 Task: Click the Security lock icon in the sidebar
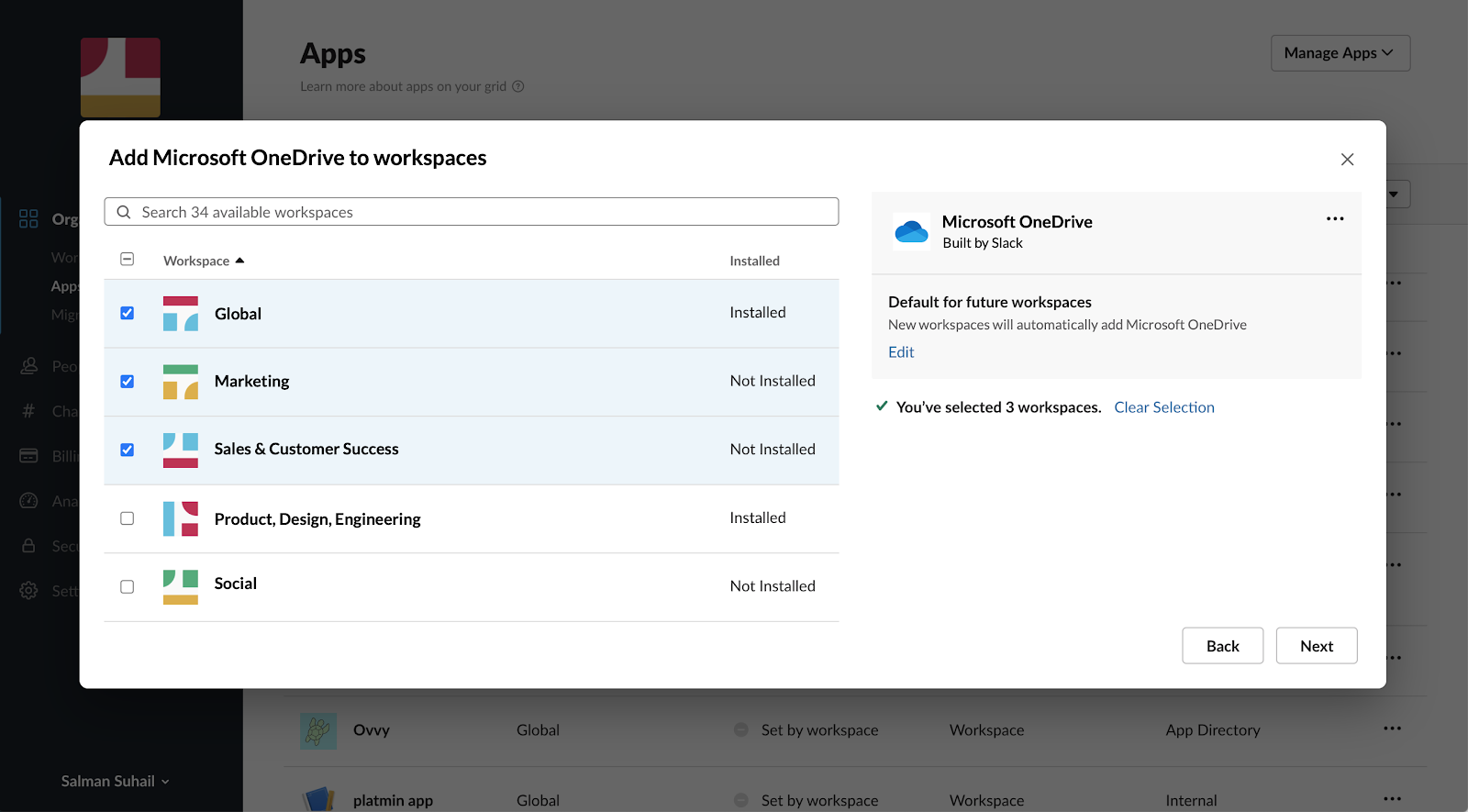[29, 546]
